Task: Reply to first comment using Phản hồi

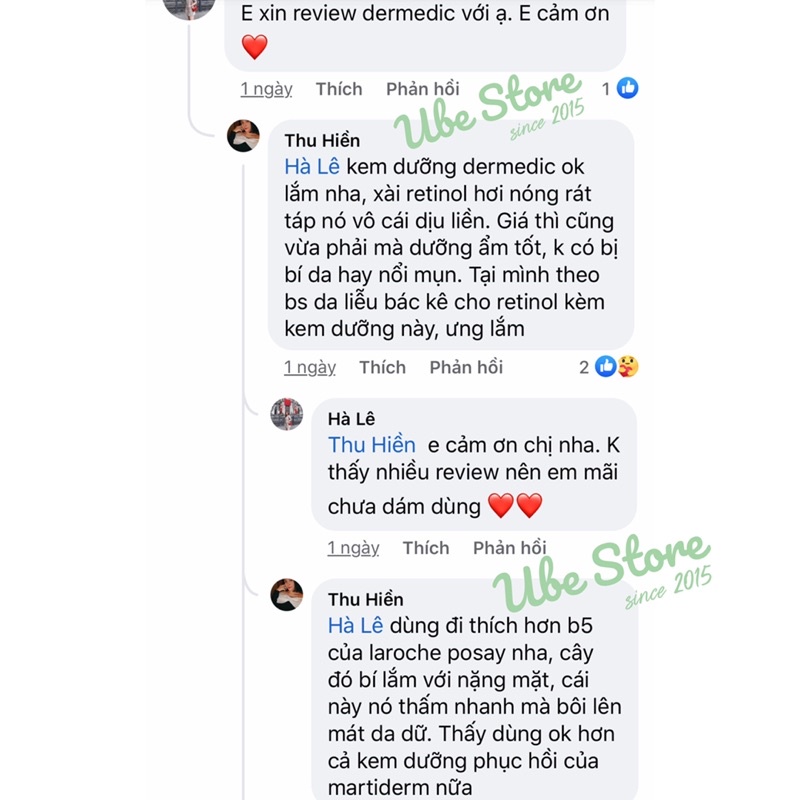Action: 422,89
